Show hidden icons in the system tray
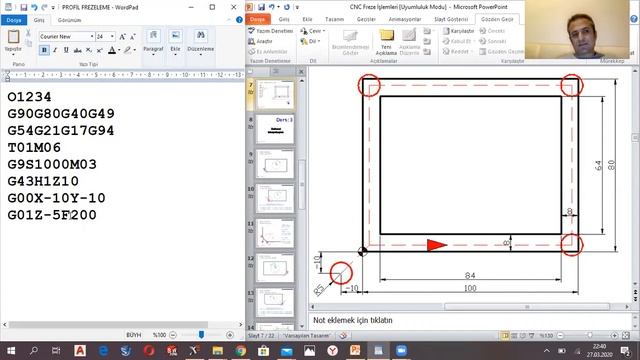This screenshot has width=640, height=360. (547, 351)
